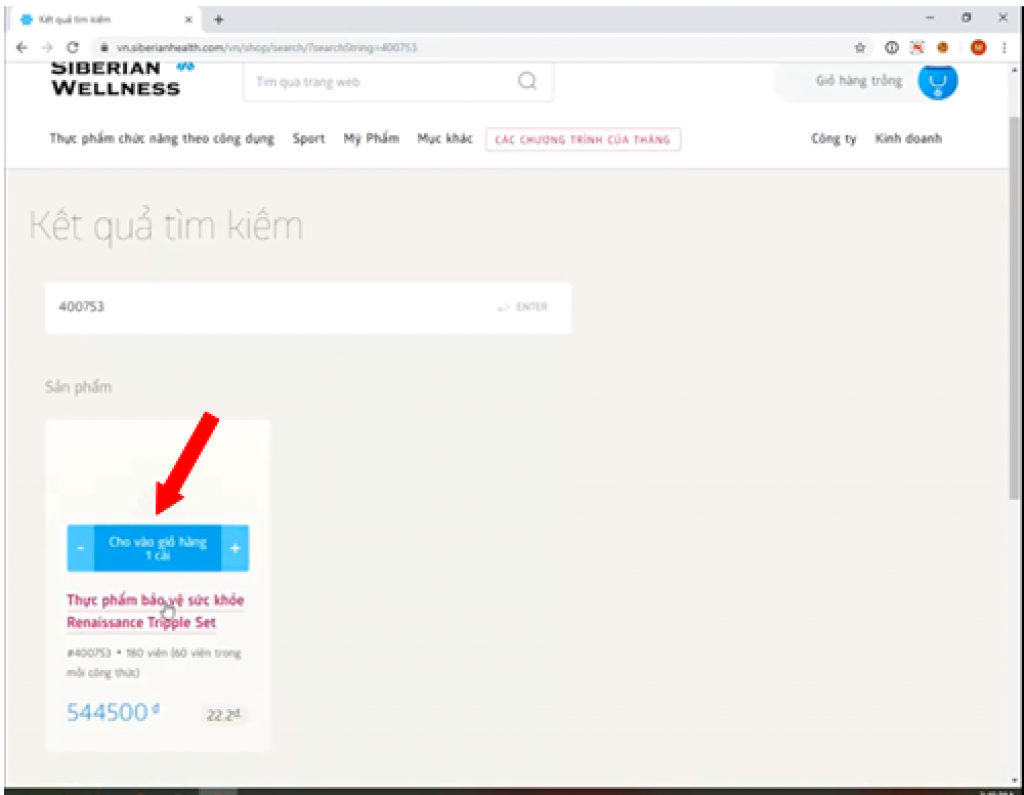Viewport: 1024px width, 795px height.
Task: Decrease quantity with minus button
Action: 80,548
